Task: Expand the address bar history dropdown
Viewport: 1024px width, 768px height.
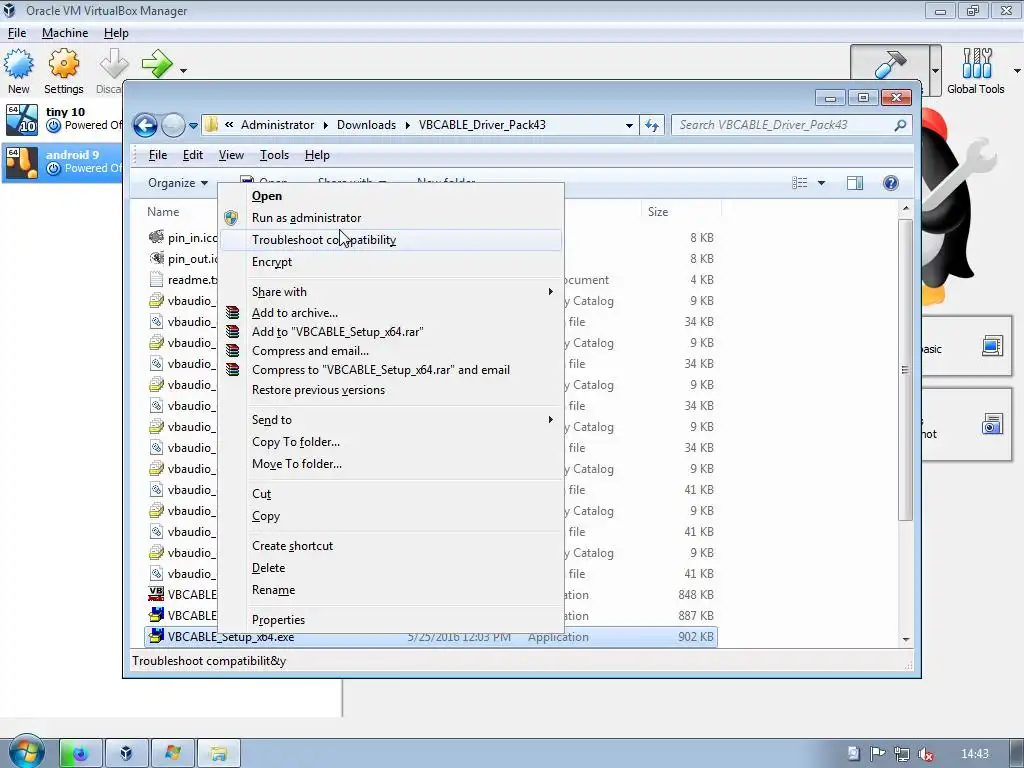Action: [629, 125]
